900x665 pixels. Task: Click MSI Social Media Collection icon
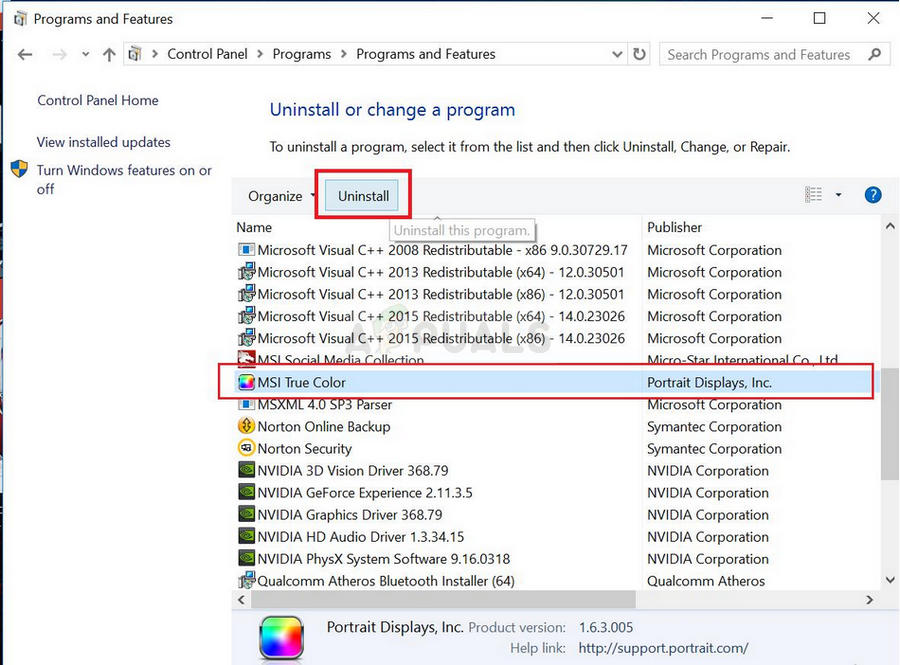(x=246, y=359)
